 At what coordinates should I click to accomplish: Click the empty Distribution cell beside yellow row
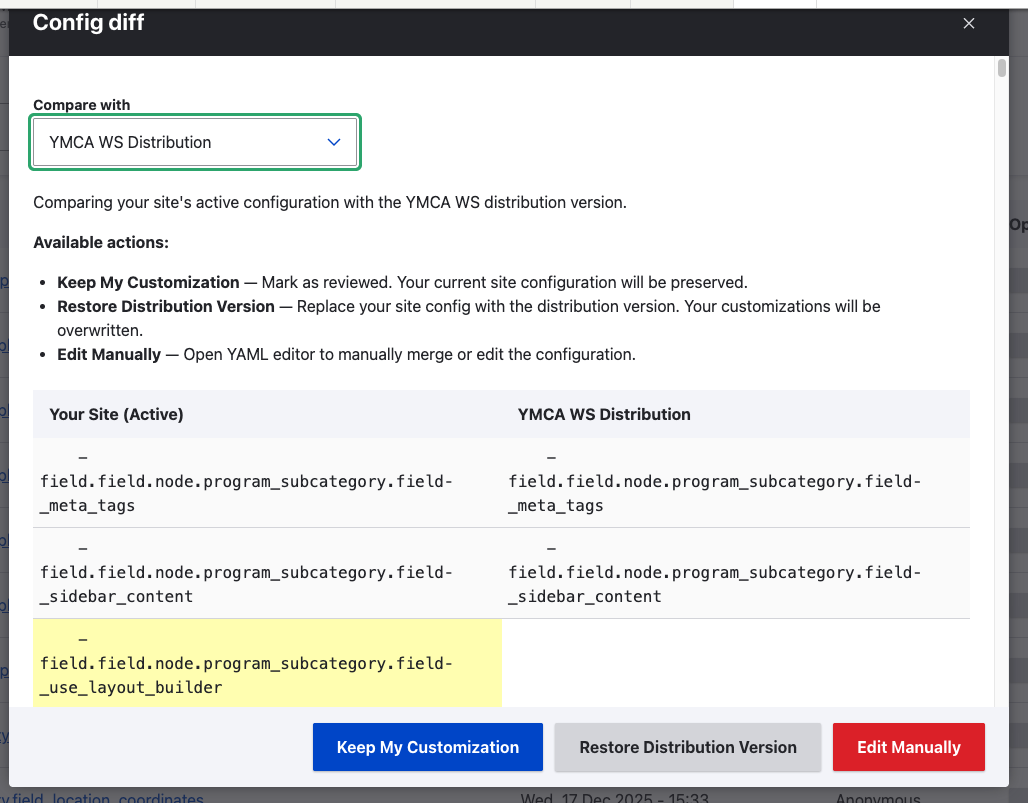click(735, 663)
